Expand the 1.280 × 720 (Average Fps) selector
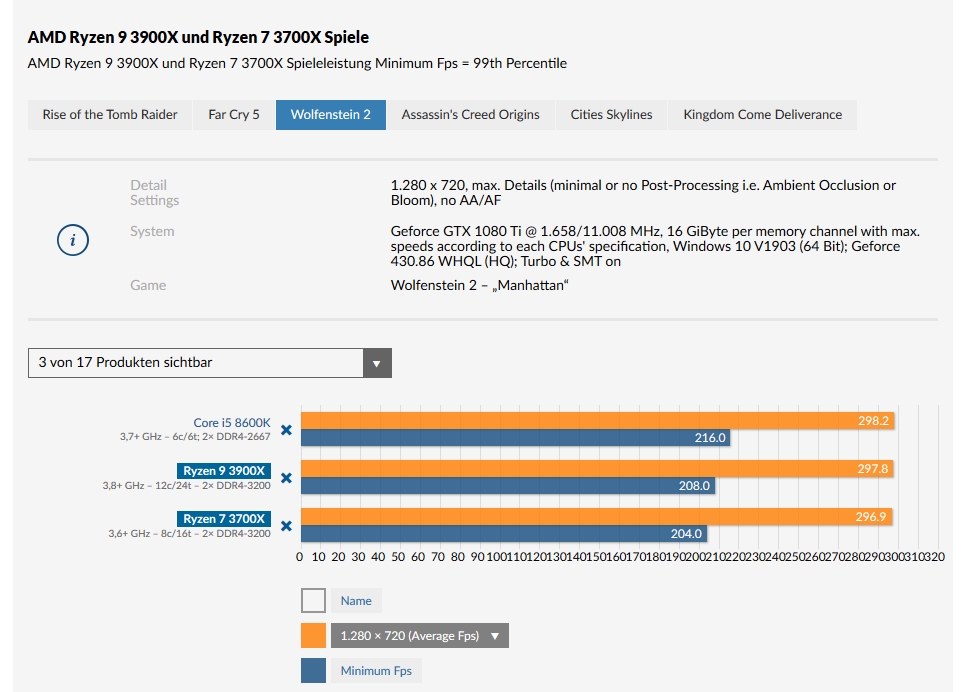The width and height of the screenshot is (963, 692). pos(419,636)
